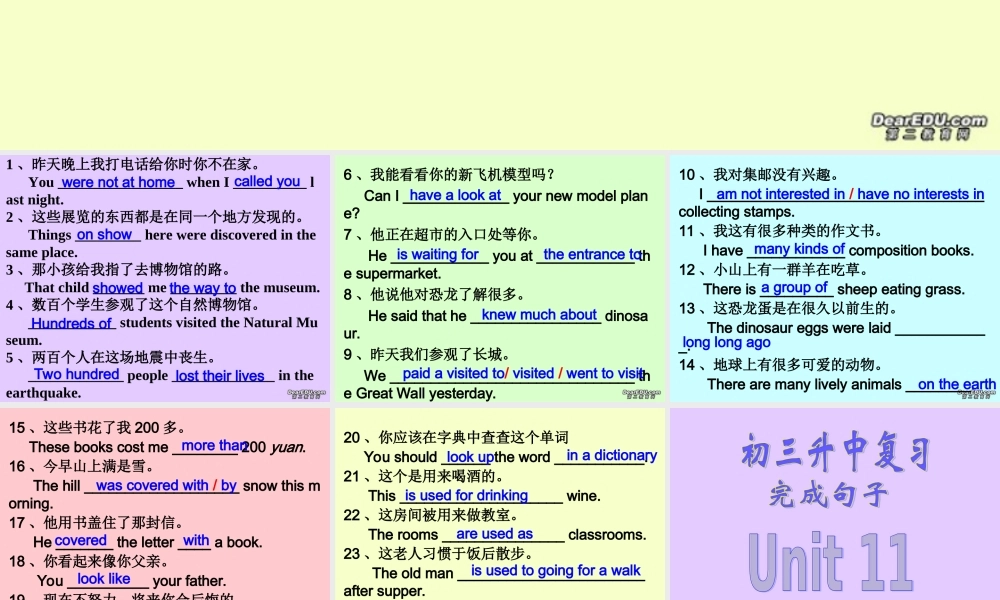1000x600 pixels.
Task: Click the title "初三升中复习"
Action: coord(835,451)
